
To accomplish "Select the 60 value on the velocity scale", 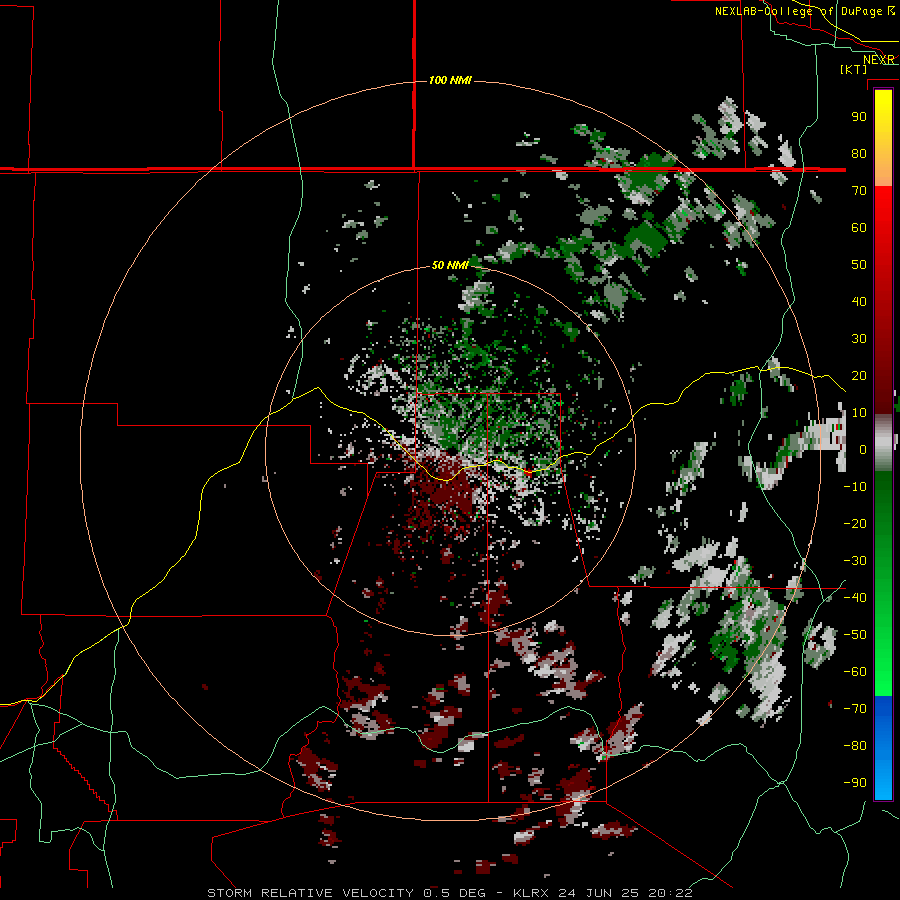I will pyautogui.click(x=859, y=227).
